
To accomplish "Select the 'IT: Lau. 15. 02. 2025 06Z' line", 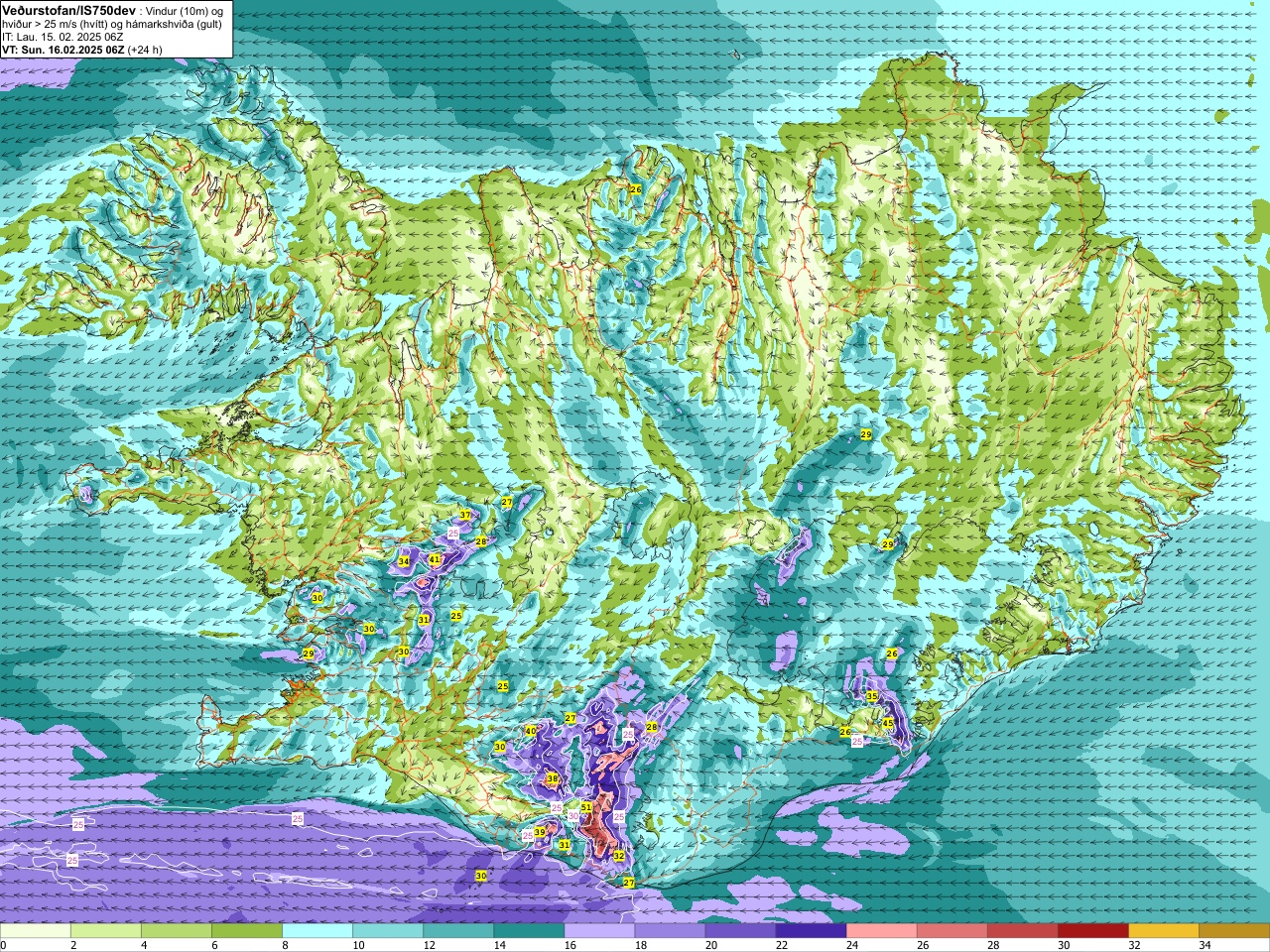I will pos(63,37).
